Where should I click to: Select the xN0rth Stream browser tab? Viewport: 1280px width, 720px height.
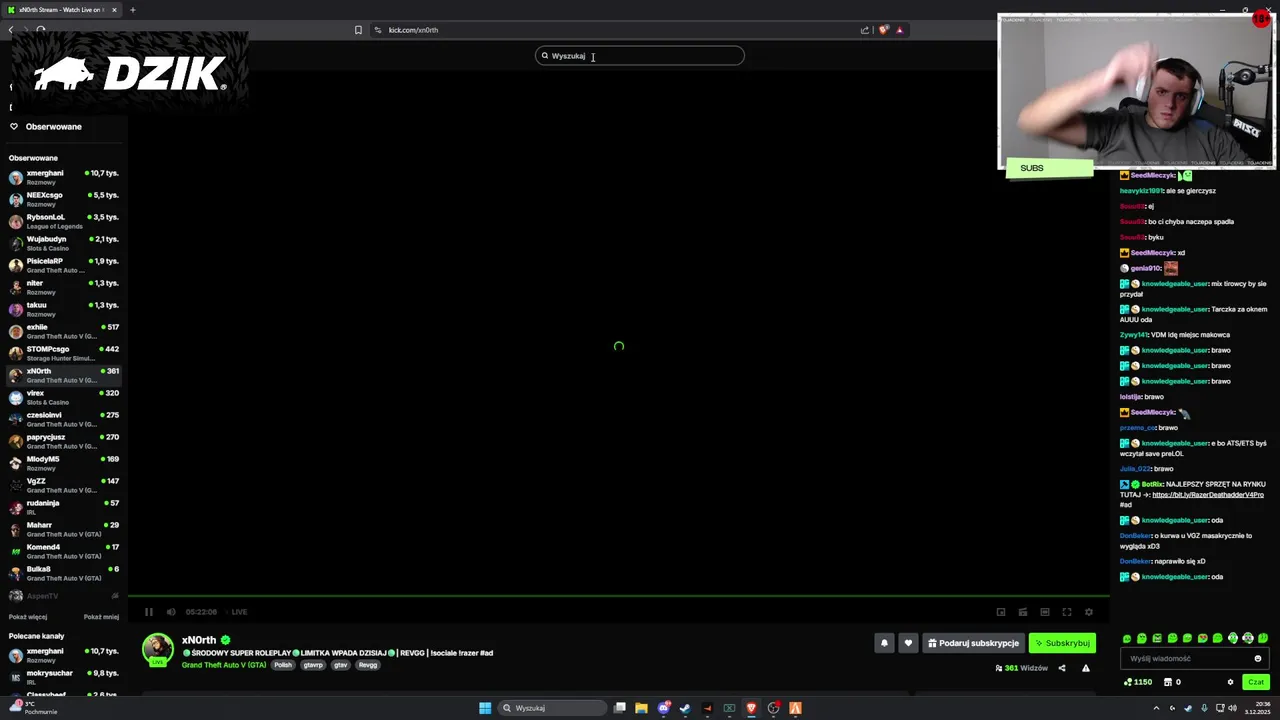(62, 10)
